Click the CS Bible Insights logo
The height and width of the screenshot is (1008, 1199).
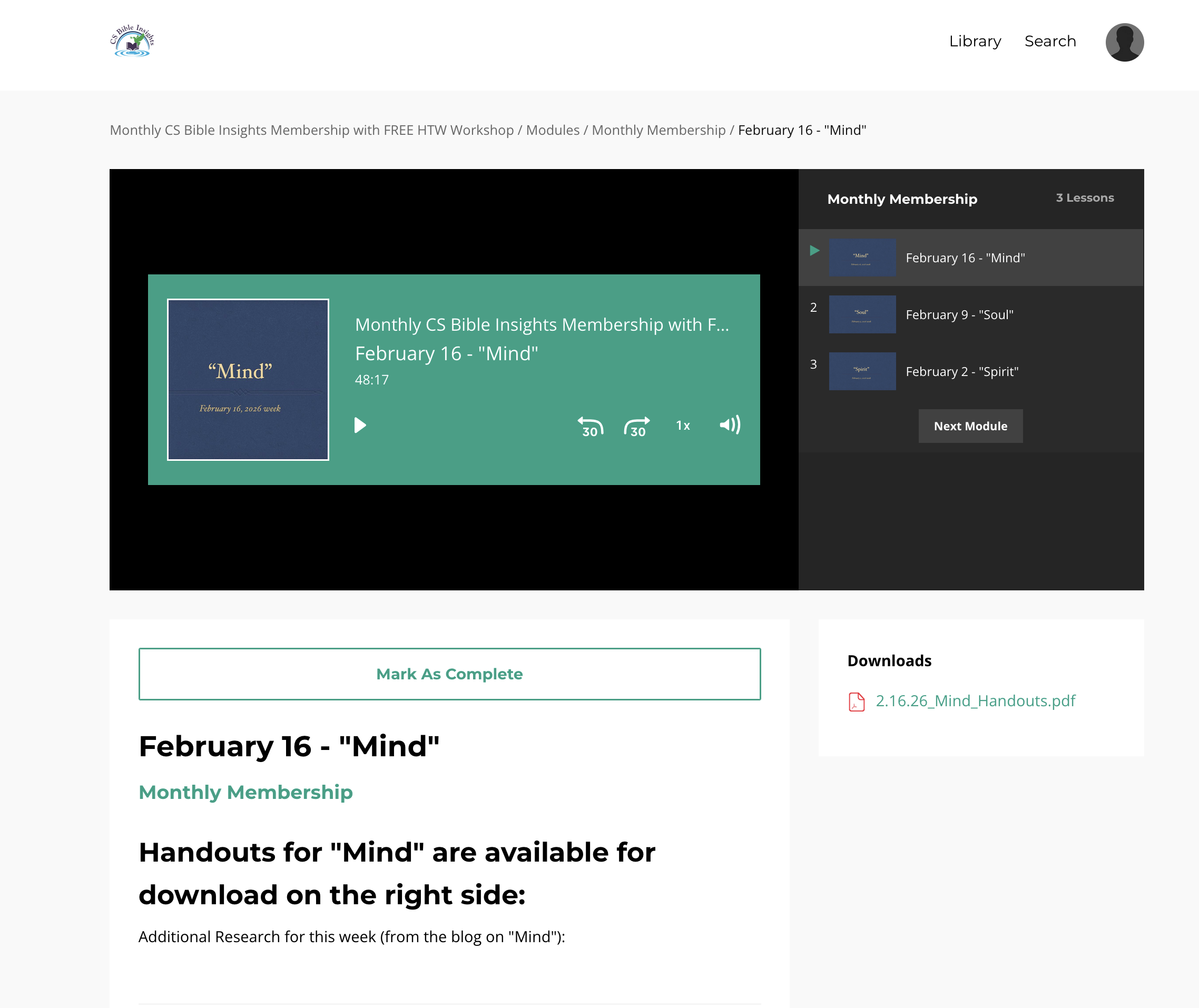[x=132, y=41]
